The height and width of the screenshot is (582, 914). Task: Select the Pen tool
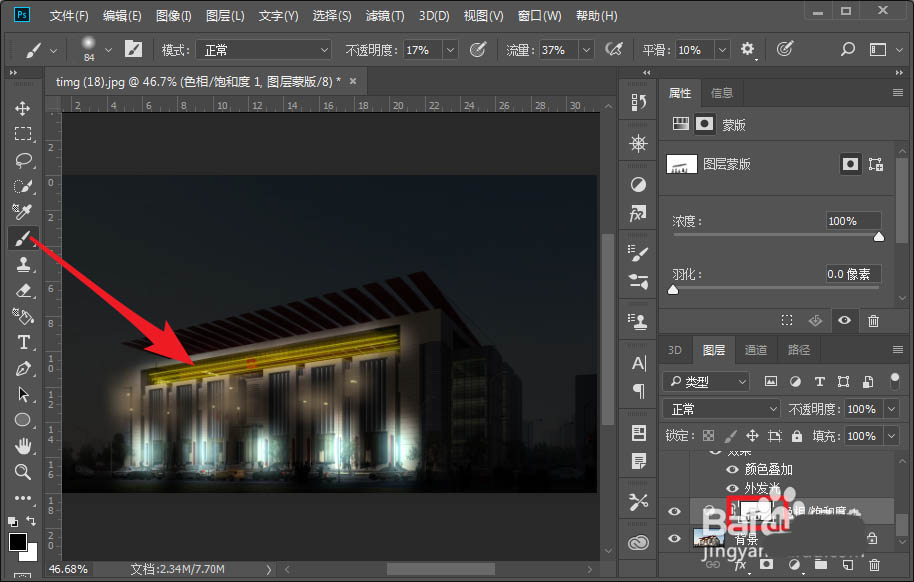[x=23, y=369]
